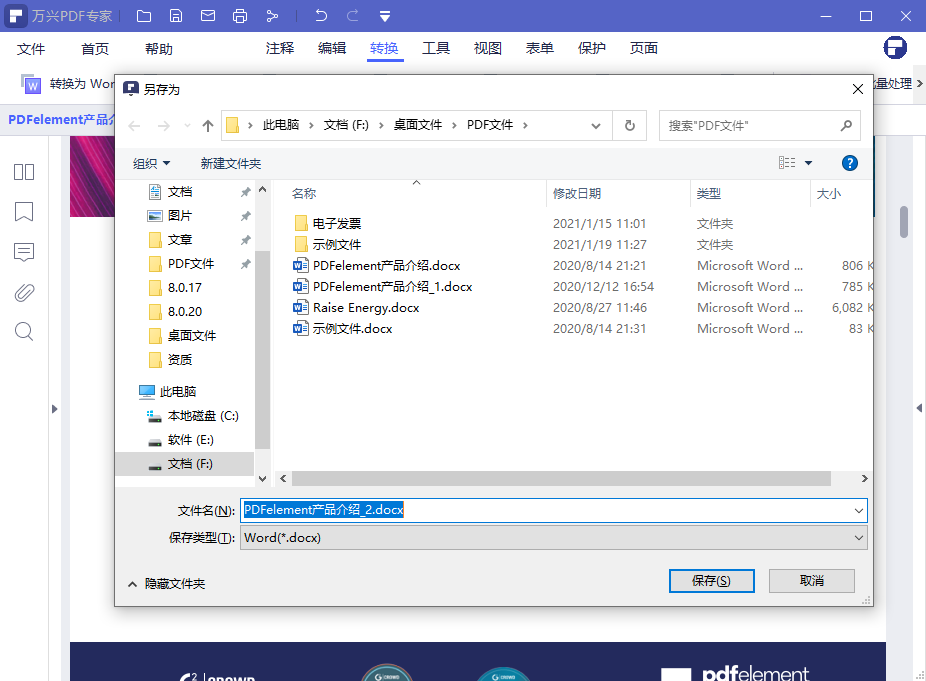Open the search magnifier icon in sidebar
Image resolution: width=926 pixels, height=681 pixels.
tap(24, 332)
